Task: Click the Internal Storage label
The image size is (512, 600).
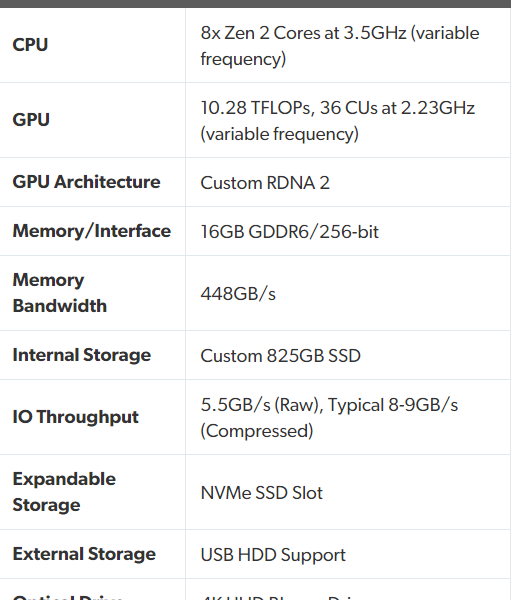Action: click(82, 355)
